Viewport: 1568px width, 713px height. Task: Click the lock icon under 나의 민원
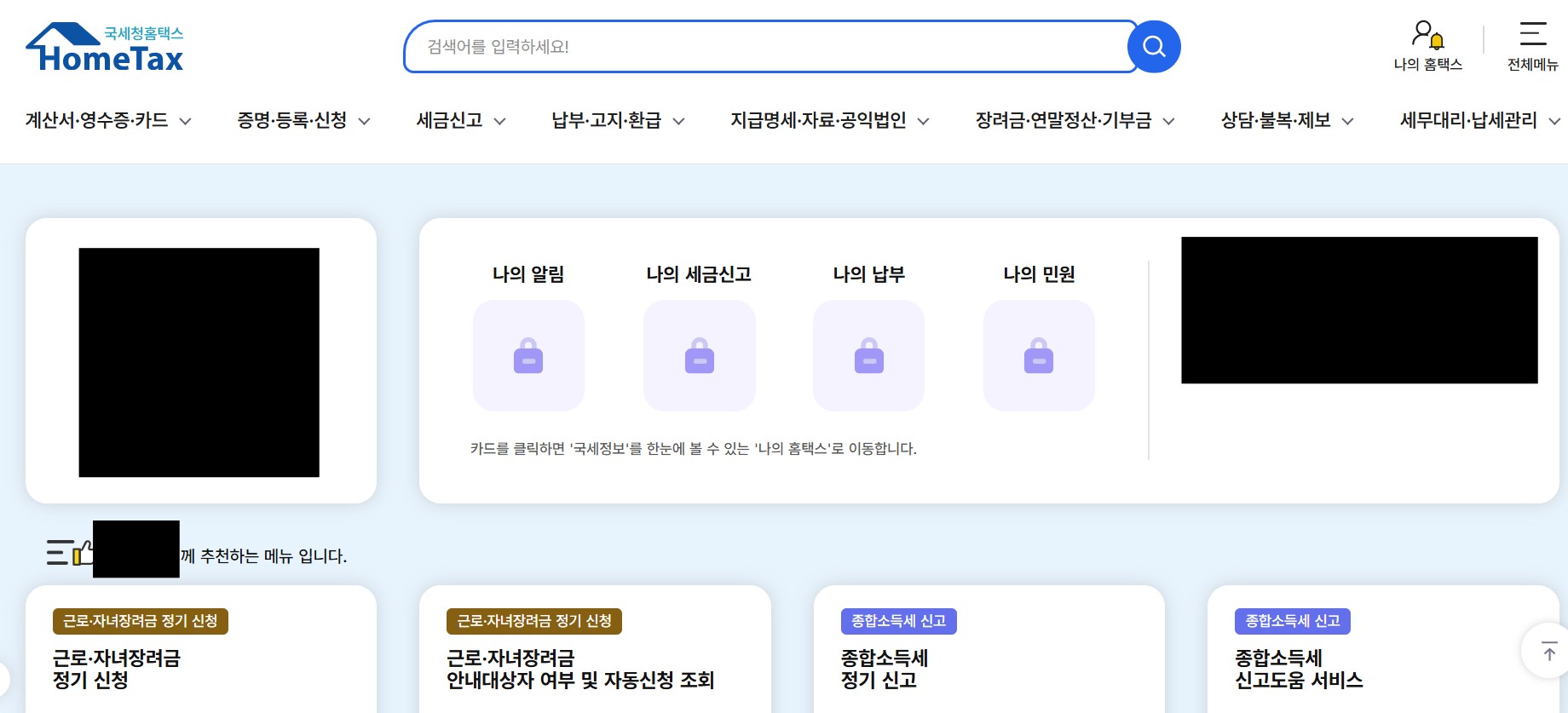click(1039, 355)
